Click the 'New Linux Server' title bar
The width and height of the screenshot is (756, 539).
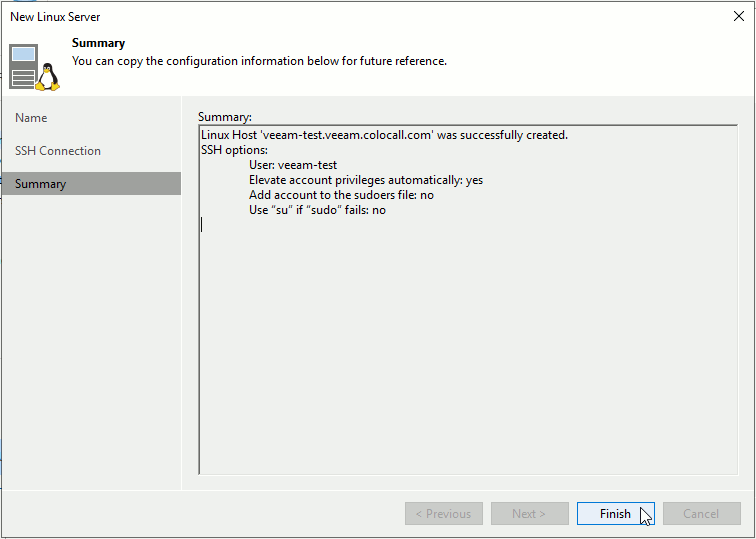coord(300,16)
